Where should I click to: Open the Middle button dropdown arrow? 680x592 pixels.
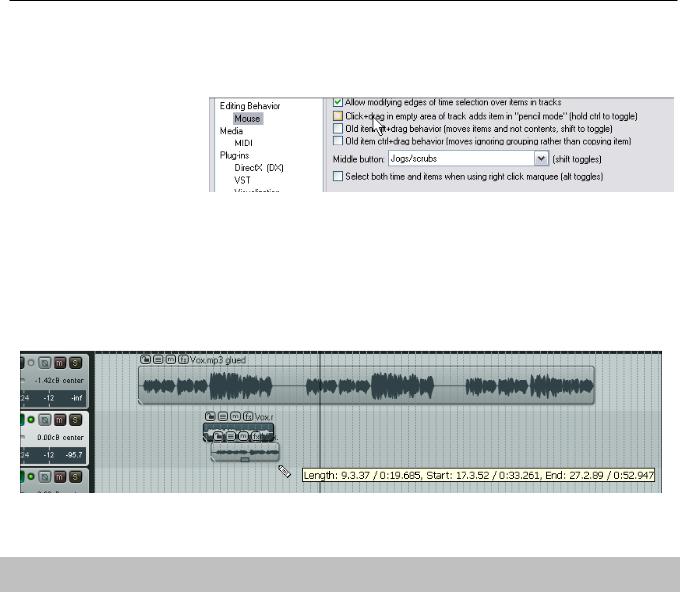pyautogui.click(x=541, y=158)
